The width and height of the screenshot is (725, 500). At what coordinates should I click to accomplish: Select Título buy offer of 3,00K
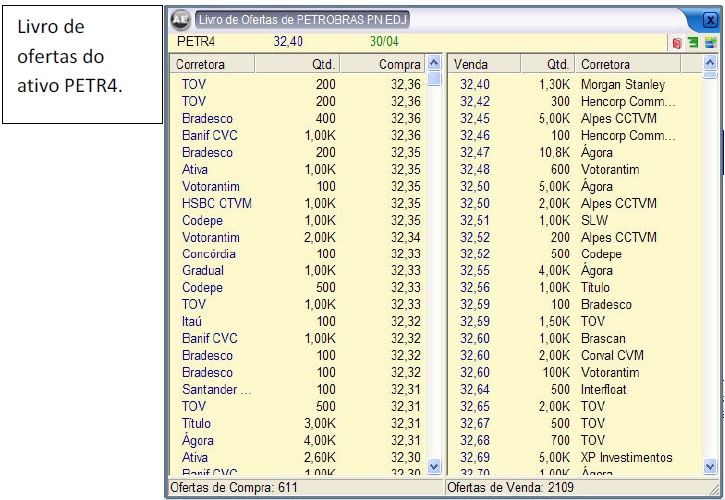click(x=298, y=424)
